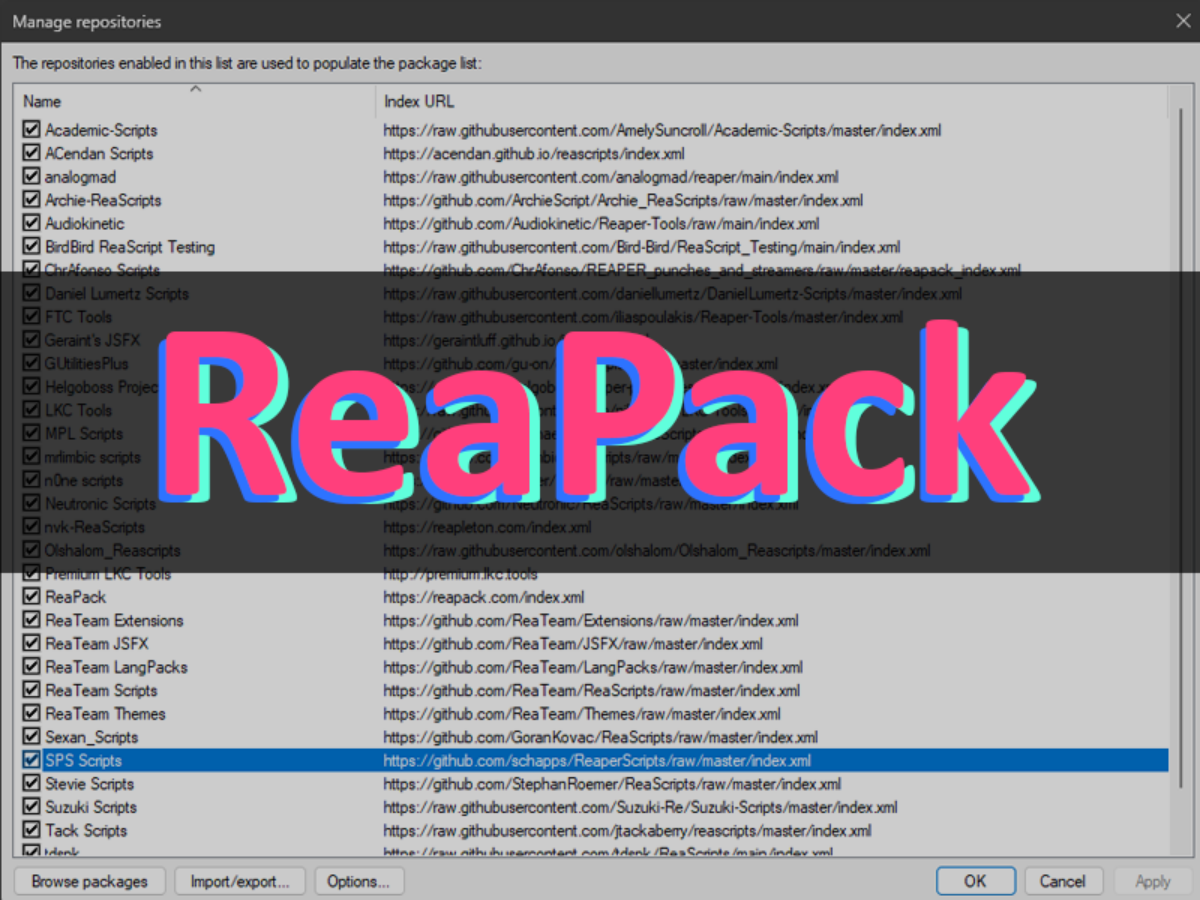
Task: Toggle the Tack Scripts checkbox
Action: pyautogui.click(x=32, y=831)
